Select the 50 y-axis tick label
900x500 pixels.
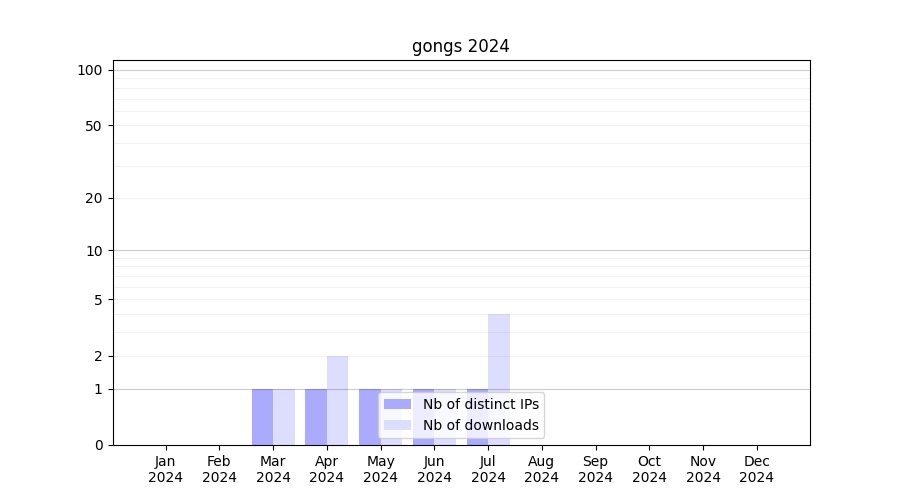(94, 126)
